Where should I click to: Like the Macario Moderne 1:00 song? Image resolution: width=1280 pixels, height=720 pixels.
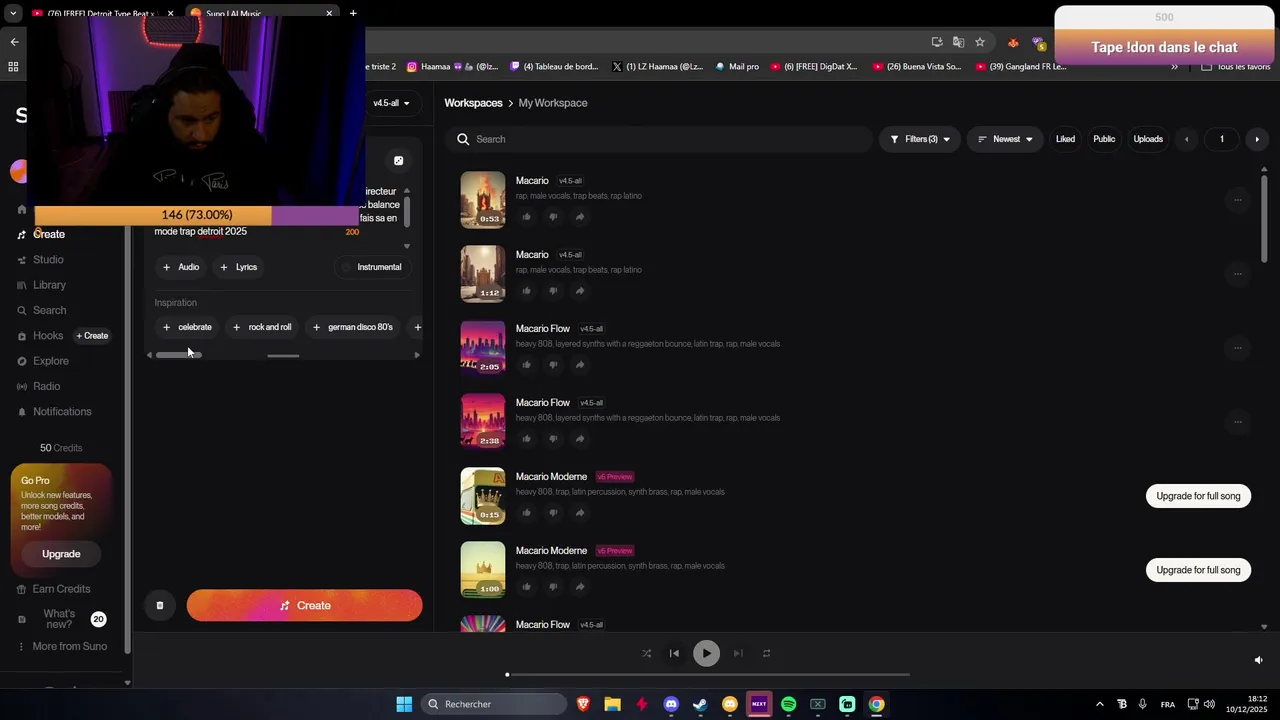(x=527, y=587)
